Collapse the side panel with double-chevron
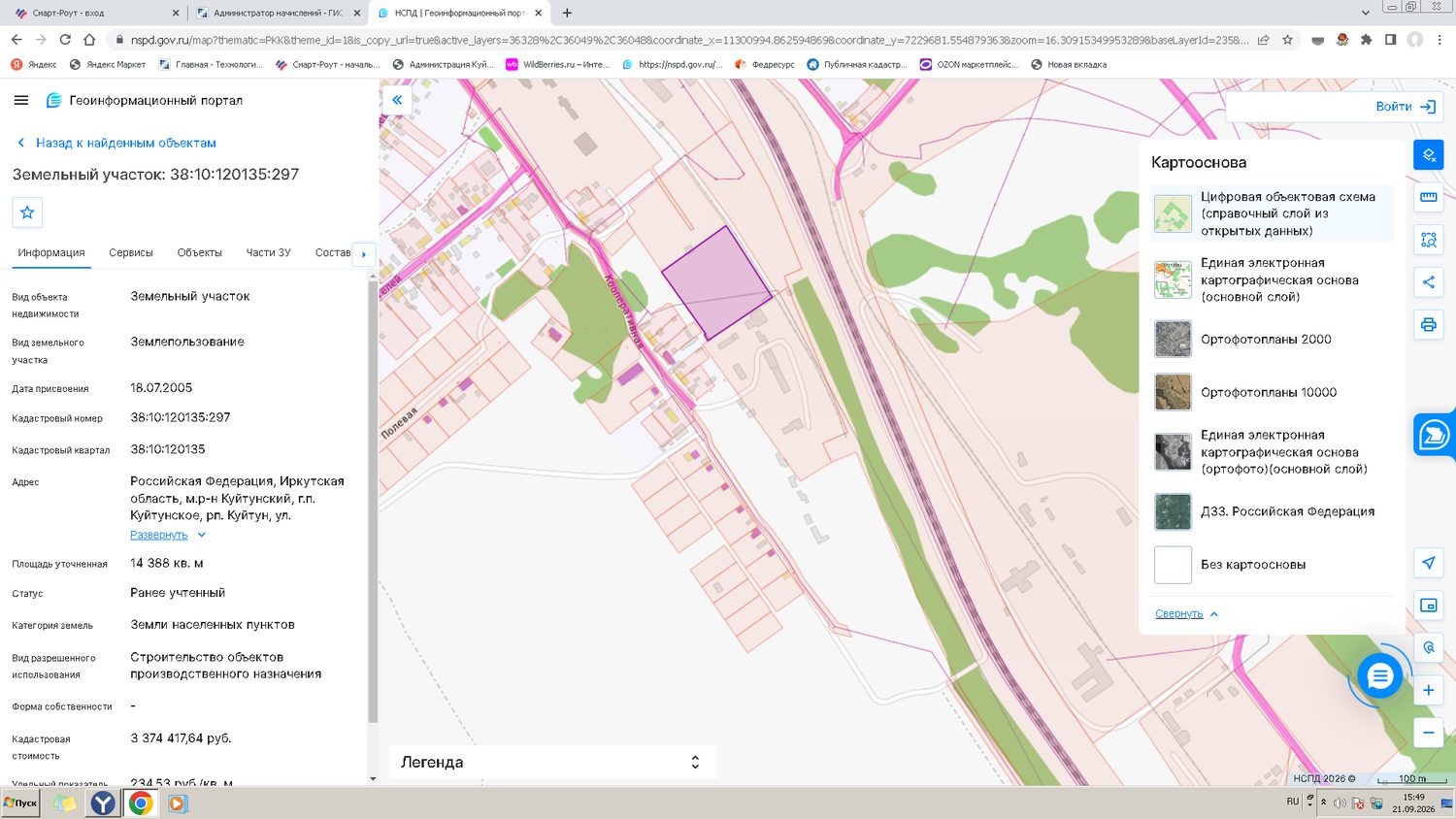This screenshot has width=1456, height=819. pos(397,100)
